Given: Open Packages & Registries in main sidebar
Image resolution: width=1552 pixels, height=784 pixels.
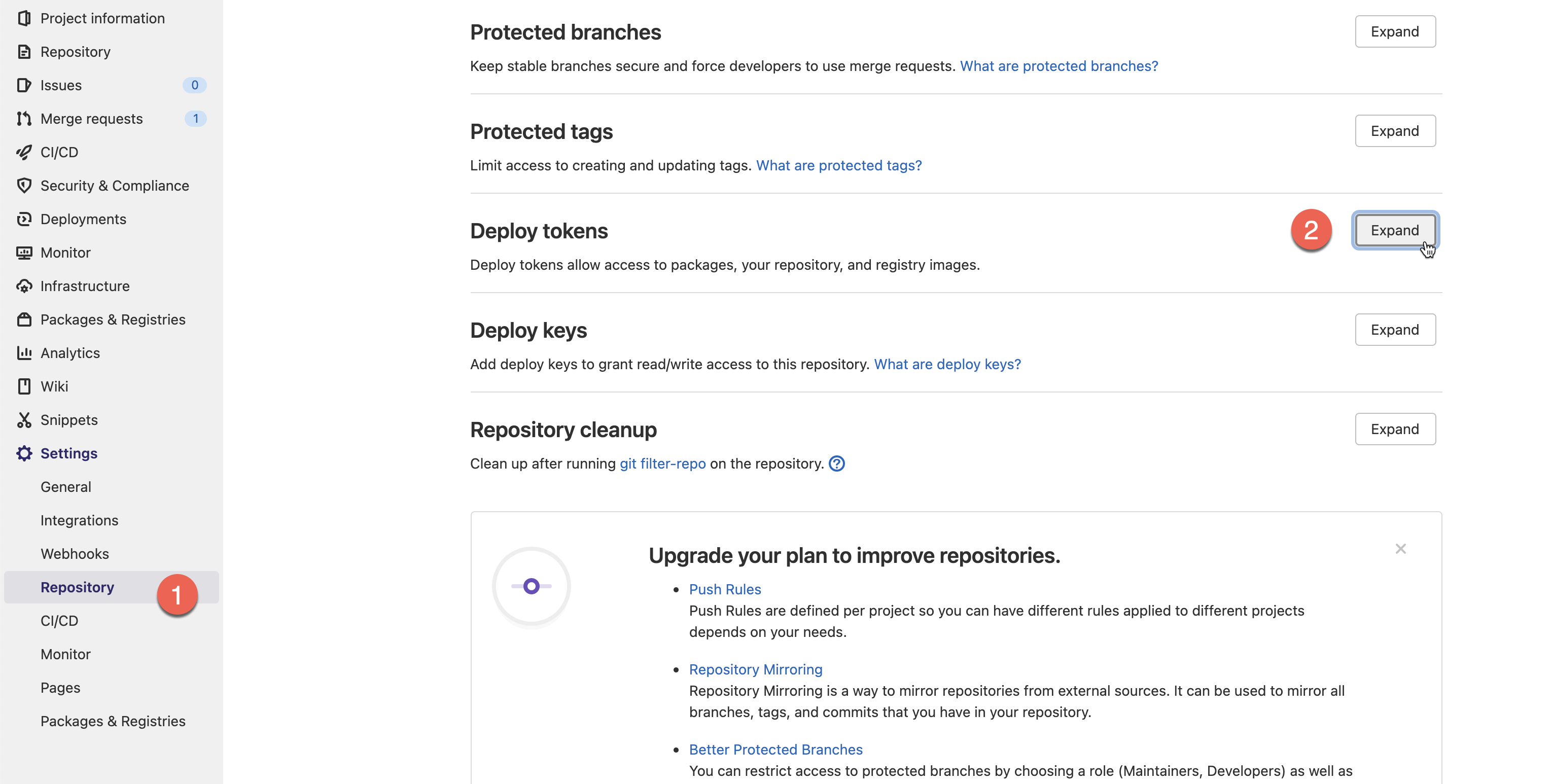Looking at the screenshot, I should click(x=113, y=319).
